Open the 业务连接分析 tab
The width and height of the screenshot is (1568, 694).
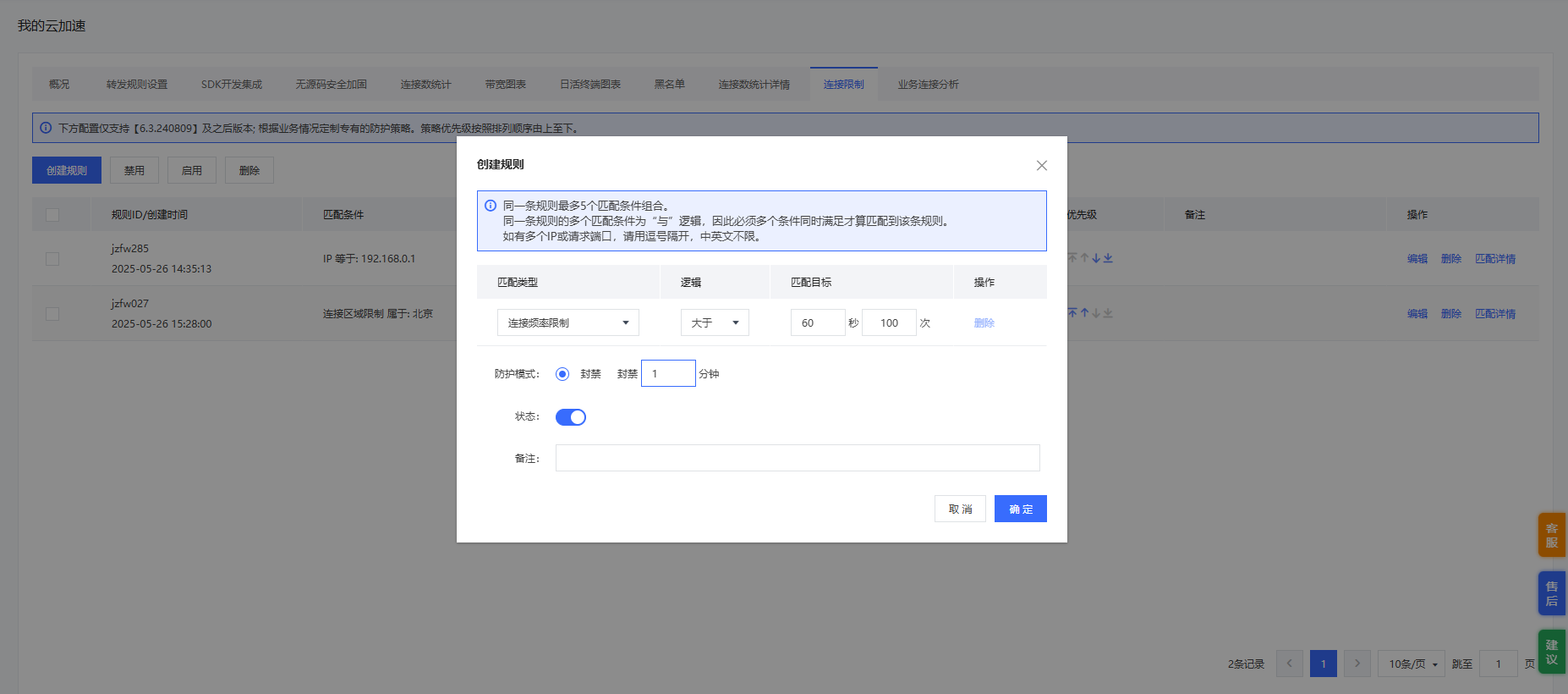929,85
